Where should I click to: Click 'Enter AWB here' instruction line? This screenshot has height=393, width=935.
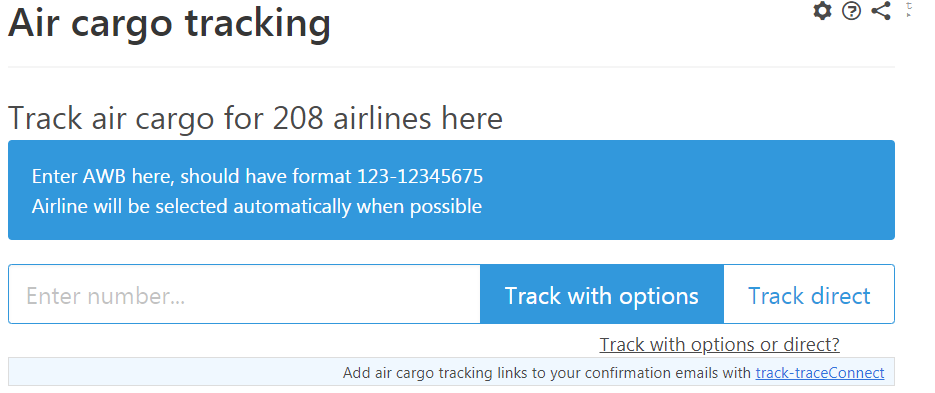[x=257, y=176]
